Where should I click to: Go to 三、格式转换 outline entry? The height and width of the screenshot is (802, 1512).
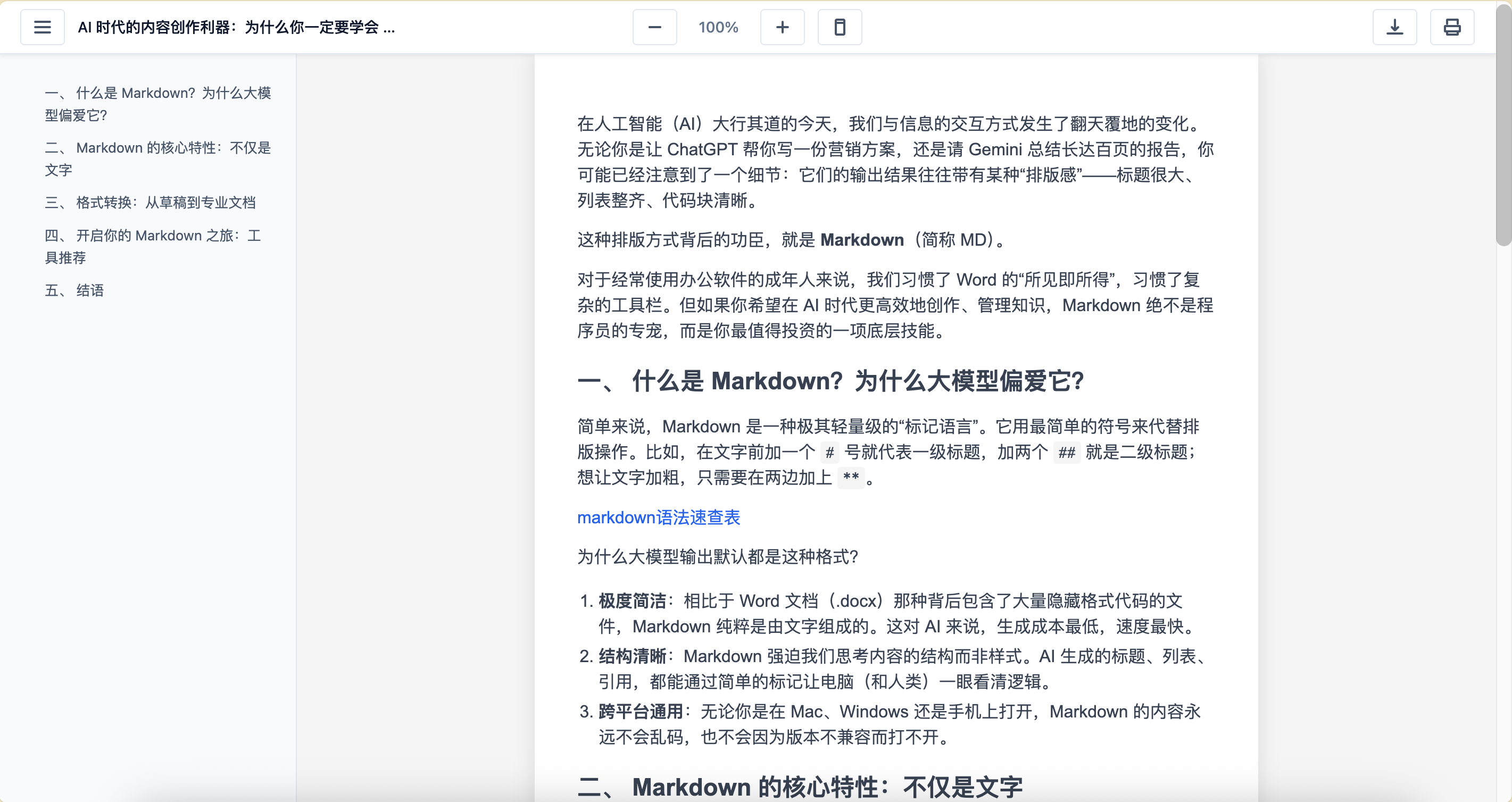[150, 203]
